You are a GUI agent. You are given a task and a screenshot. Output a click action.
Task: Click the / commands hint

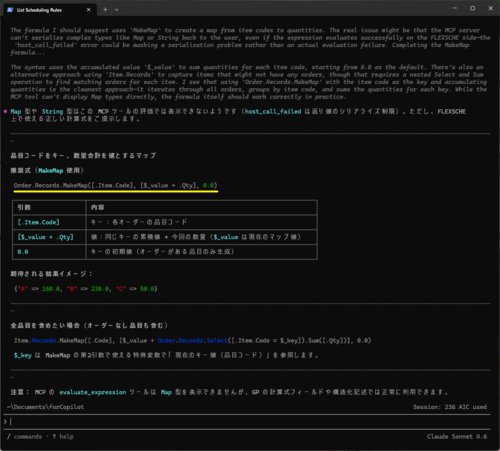pyautogui.click(x=25, y=437)
